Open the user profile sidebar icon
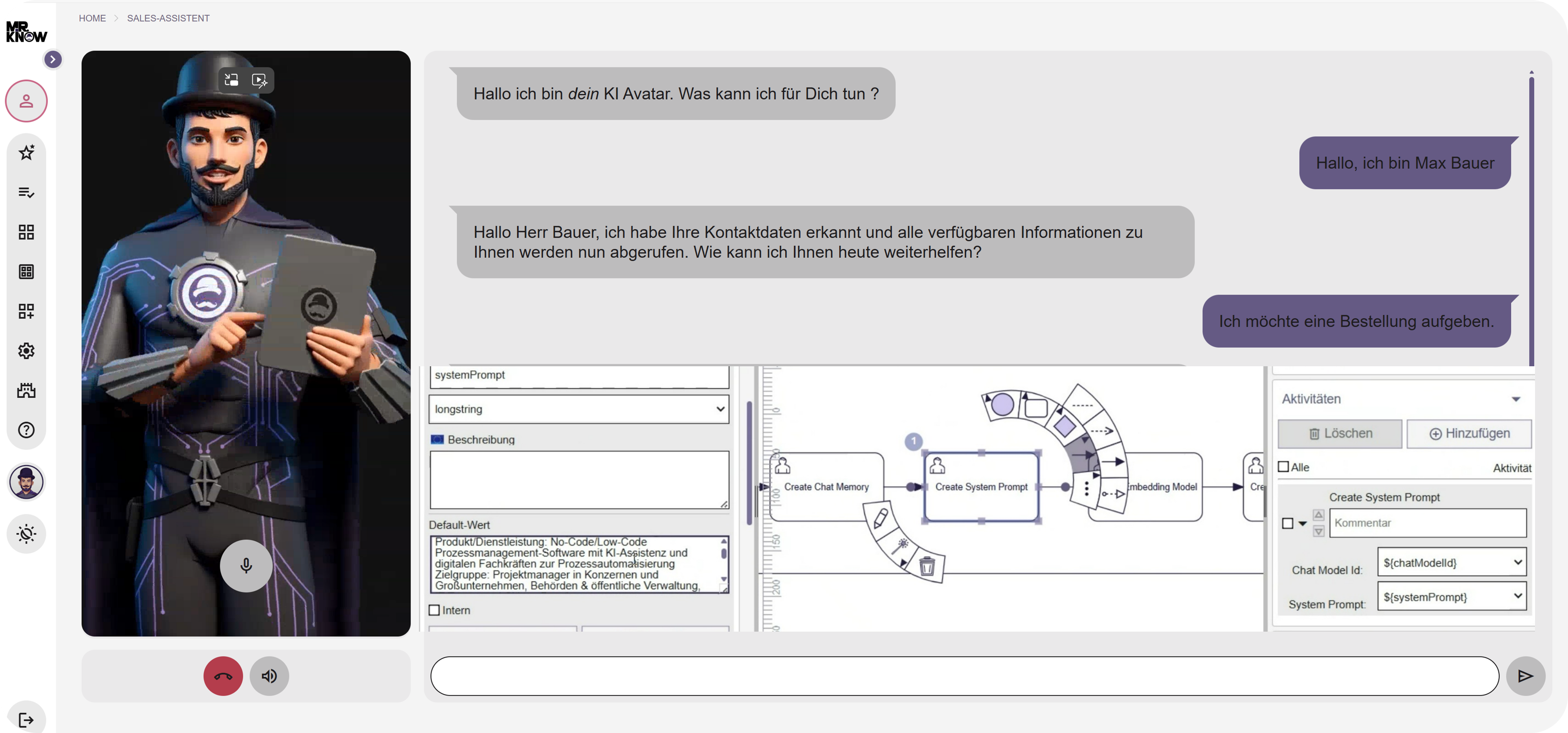 [x=26, y=100]
